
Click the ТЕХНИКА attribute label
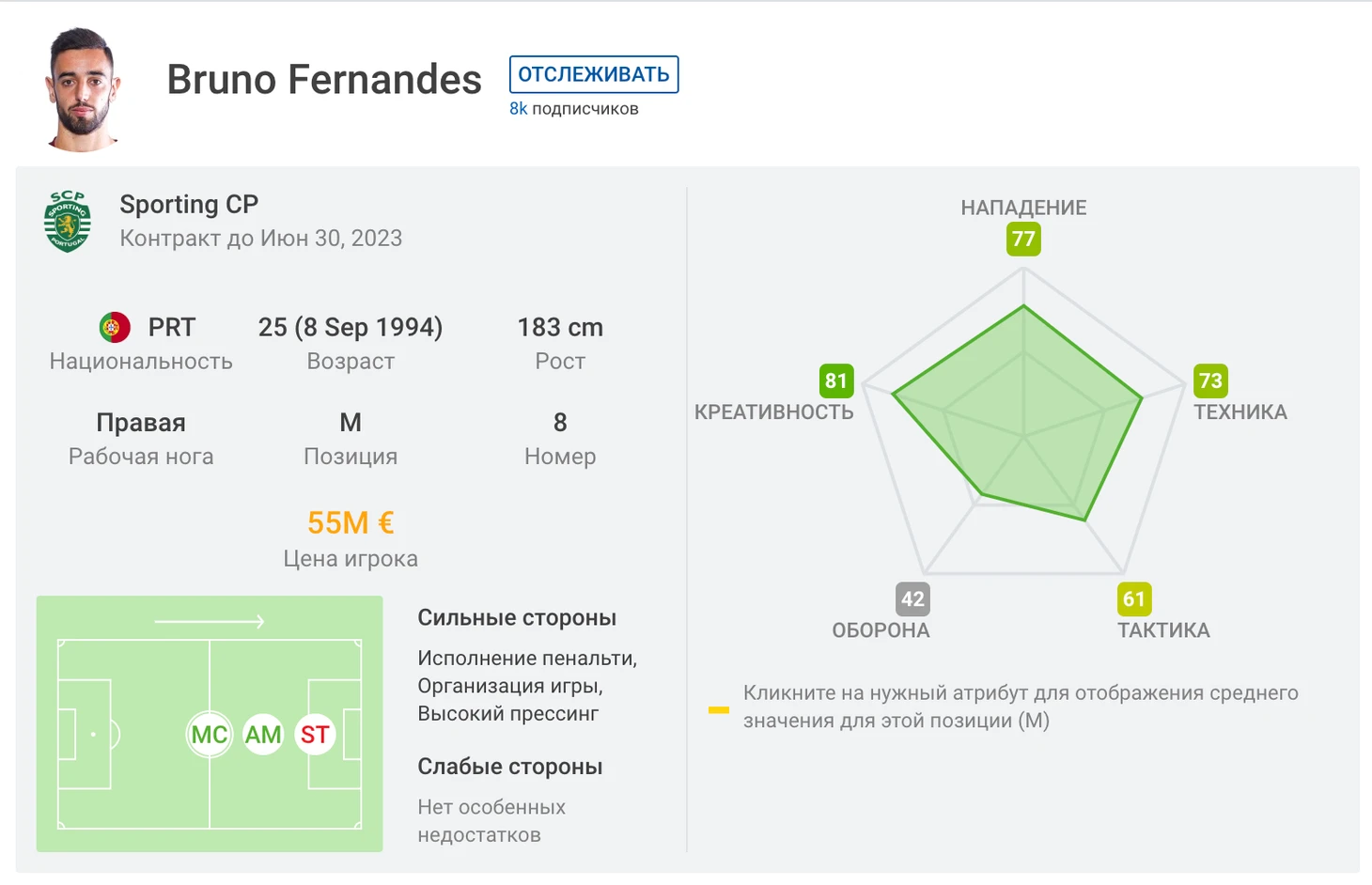pos(1240,411)
